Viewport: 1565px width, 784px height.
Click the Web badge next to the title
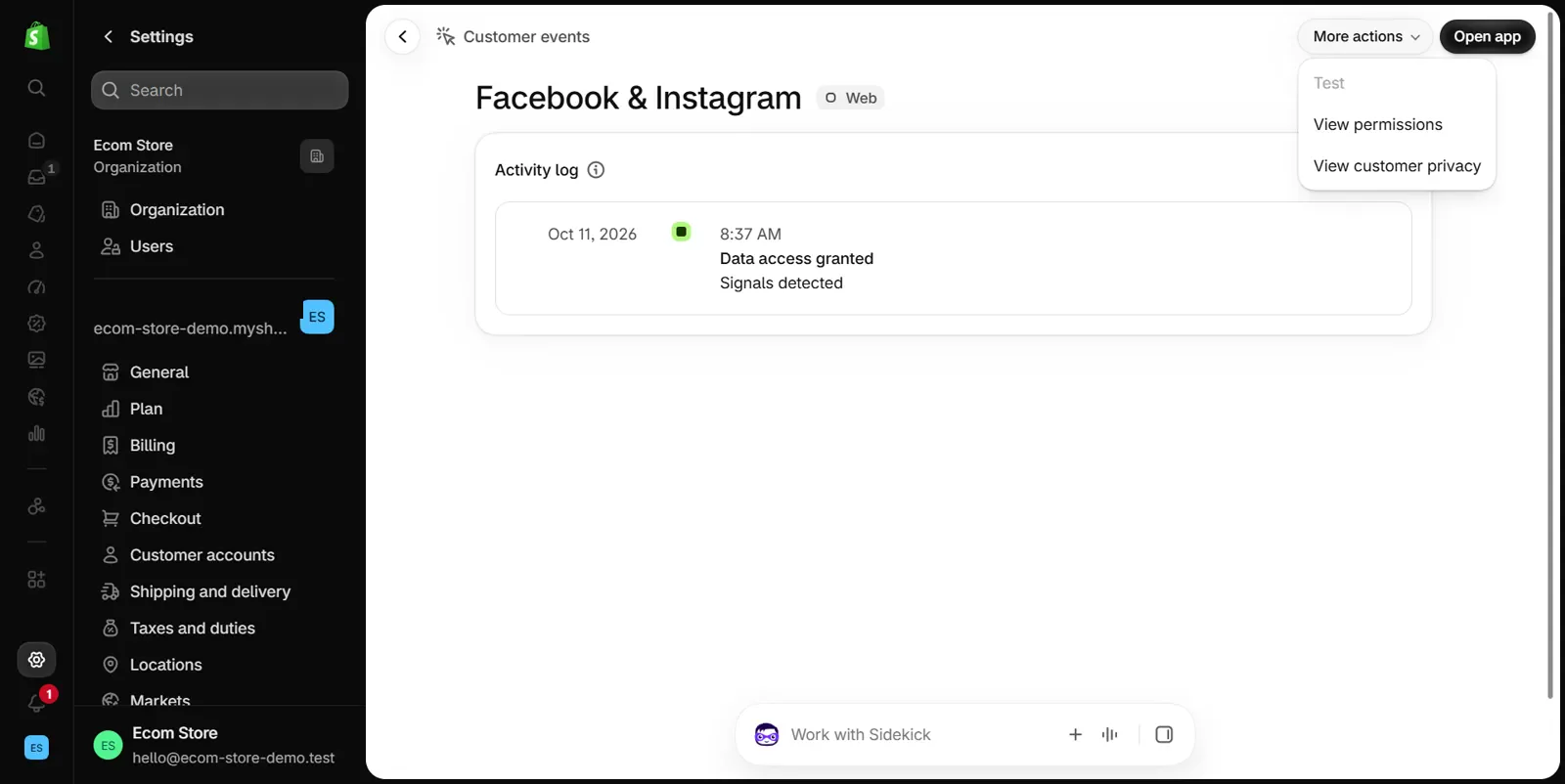point(850,98)
